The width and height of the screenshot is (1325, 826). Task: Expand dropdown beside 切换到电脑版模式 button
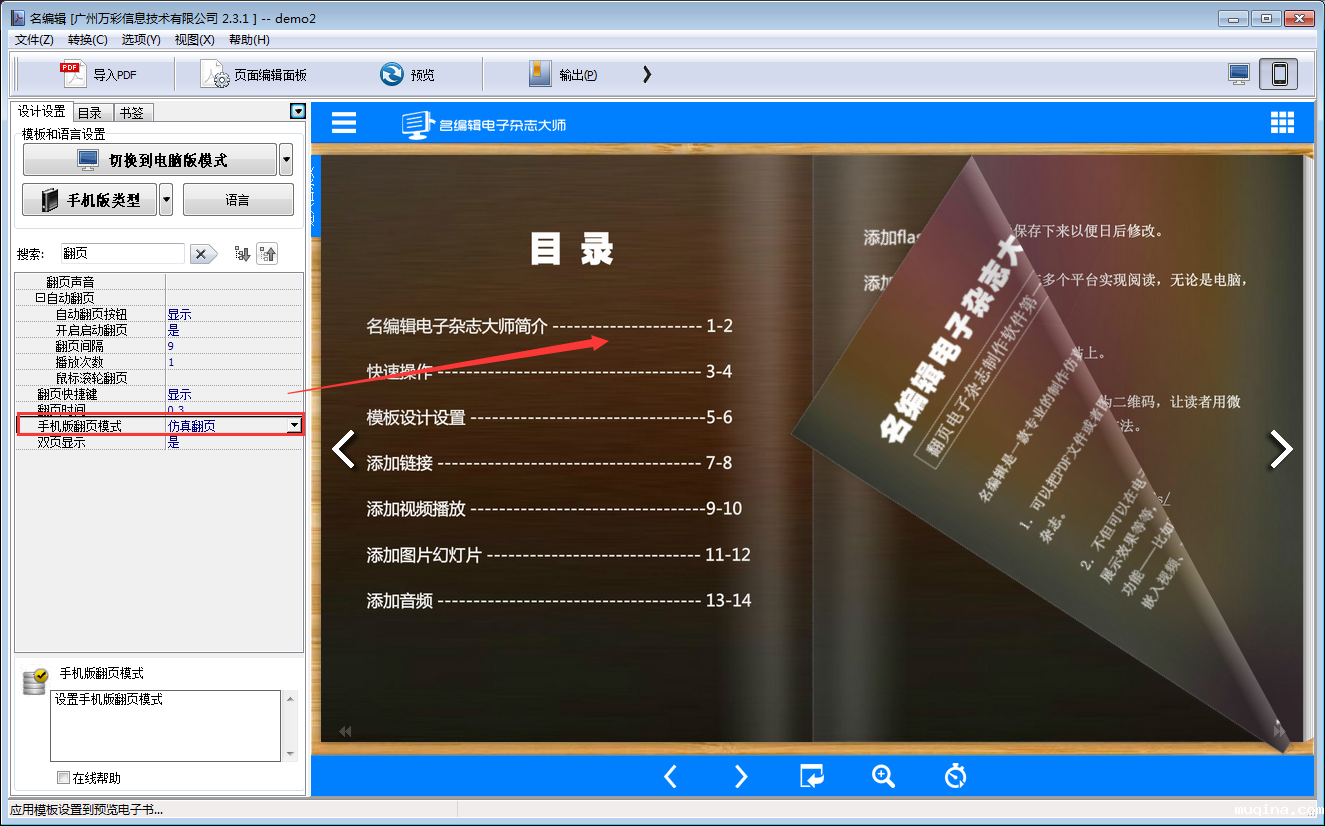coord(286,160)
